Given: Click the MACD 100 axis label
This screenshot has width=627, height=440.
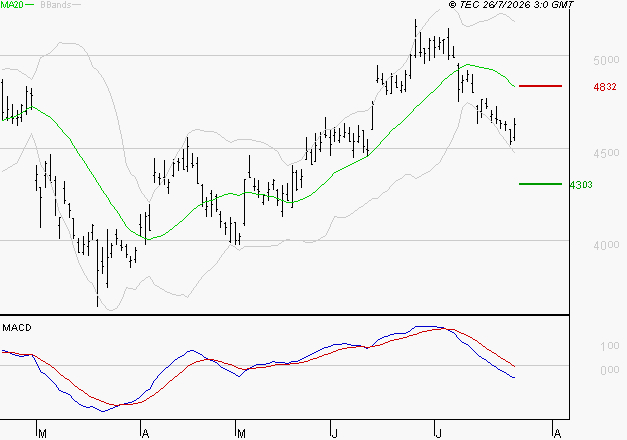Looking at the screenshot, I should pyautogui.click(x=610, y=346).
